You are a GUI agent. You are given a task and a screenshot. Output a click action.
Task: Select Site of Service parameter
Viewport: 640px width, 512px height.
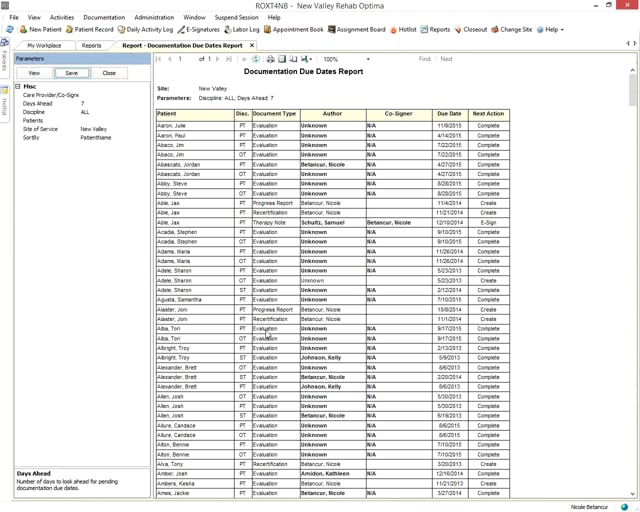click(x=82, y=129)
